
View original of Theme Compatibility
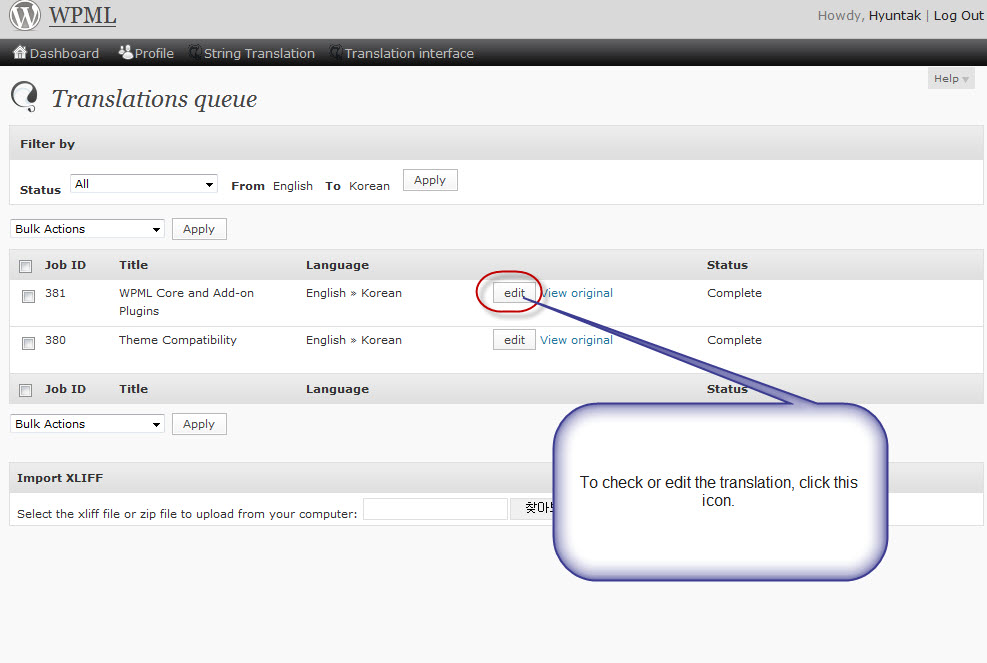click(577, 340)
